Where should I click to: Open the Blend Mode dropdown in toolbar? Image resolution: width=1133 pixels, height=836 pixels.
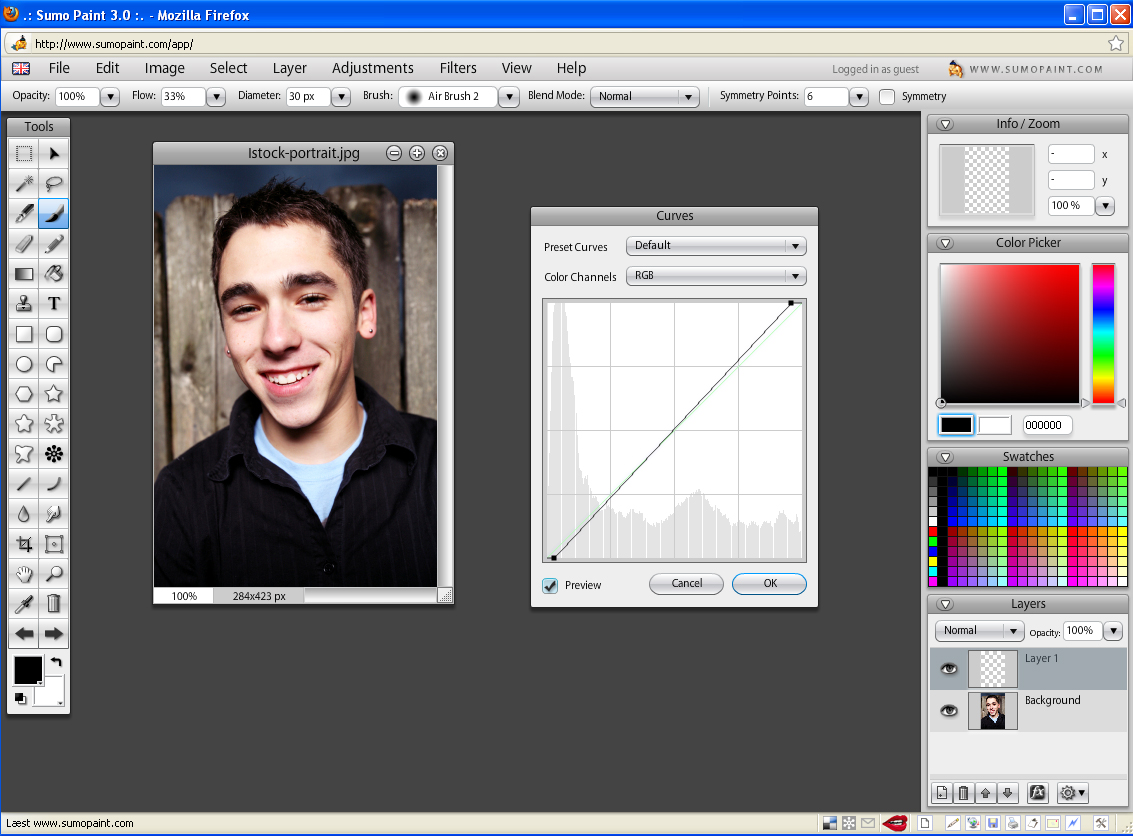tap(644, 97)
